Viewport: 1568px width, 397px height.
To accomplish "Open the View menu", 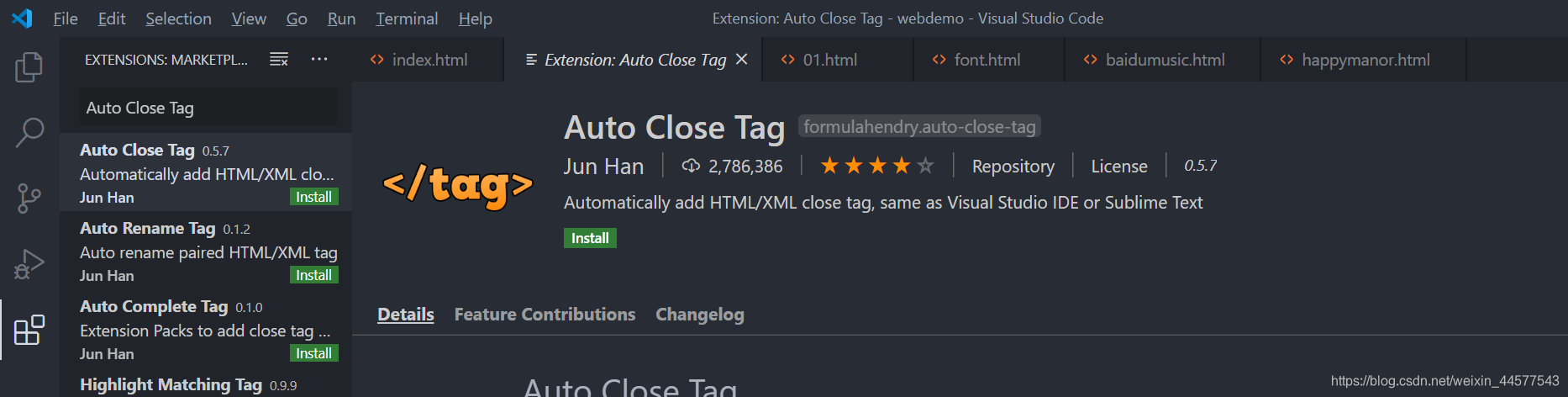I will (x=249, y=19).
